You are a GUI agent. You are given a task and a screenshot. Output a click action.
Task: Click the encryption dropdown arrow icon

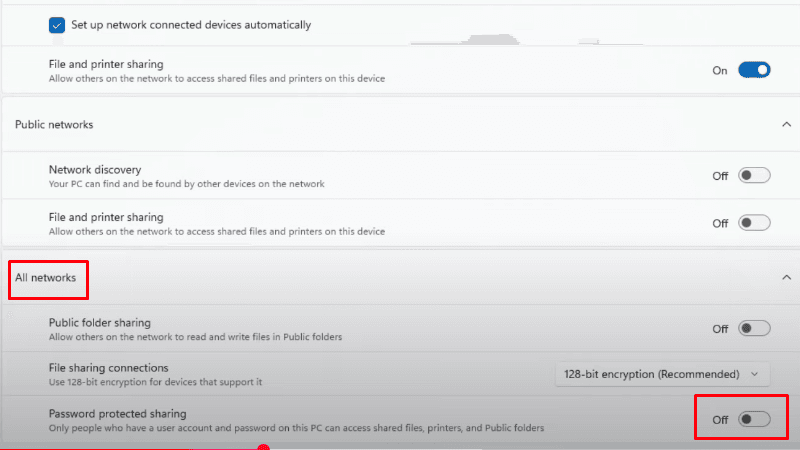click(755, 374)
